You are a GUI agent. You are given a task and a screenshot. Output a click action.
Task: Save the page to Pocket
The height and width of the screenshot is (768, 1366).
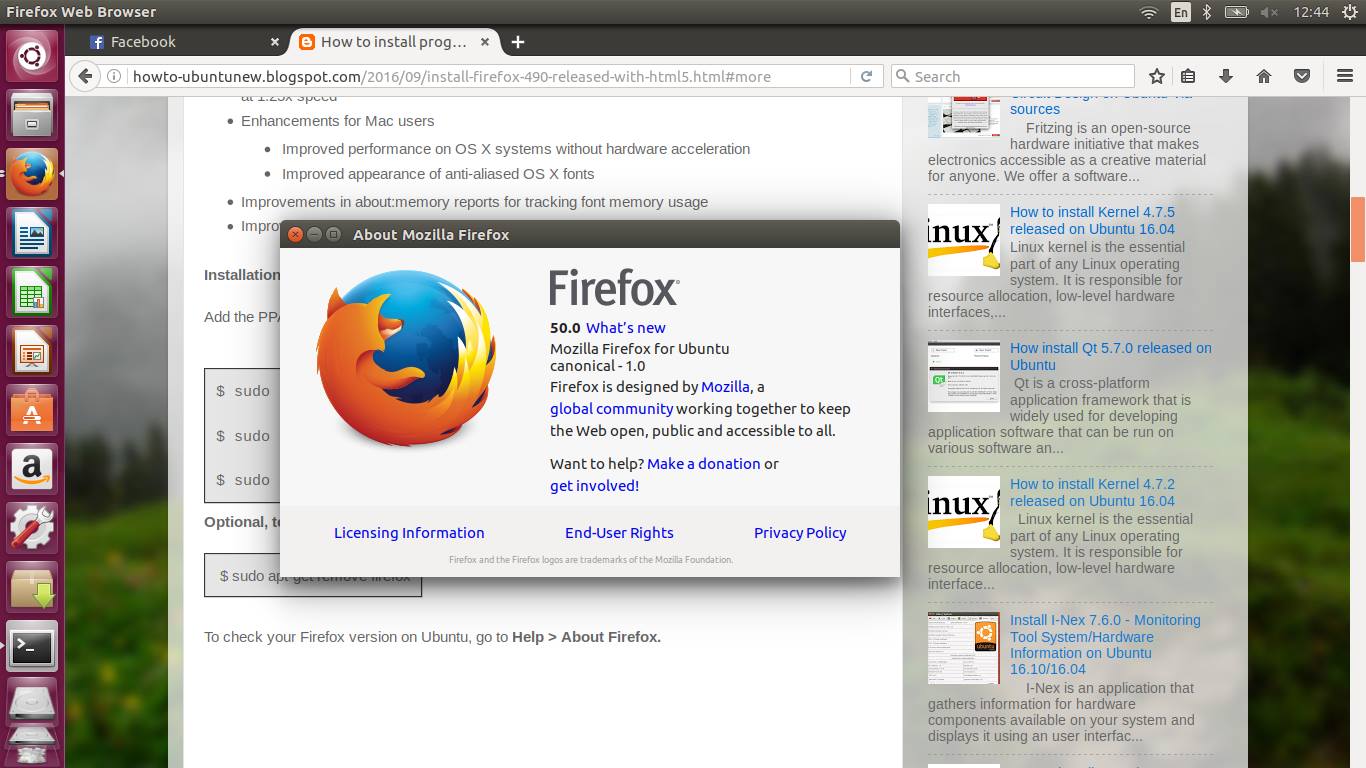tap(1302, 76)
